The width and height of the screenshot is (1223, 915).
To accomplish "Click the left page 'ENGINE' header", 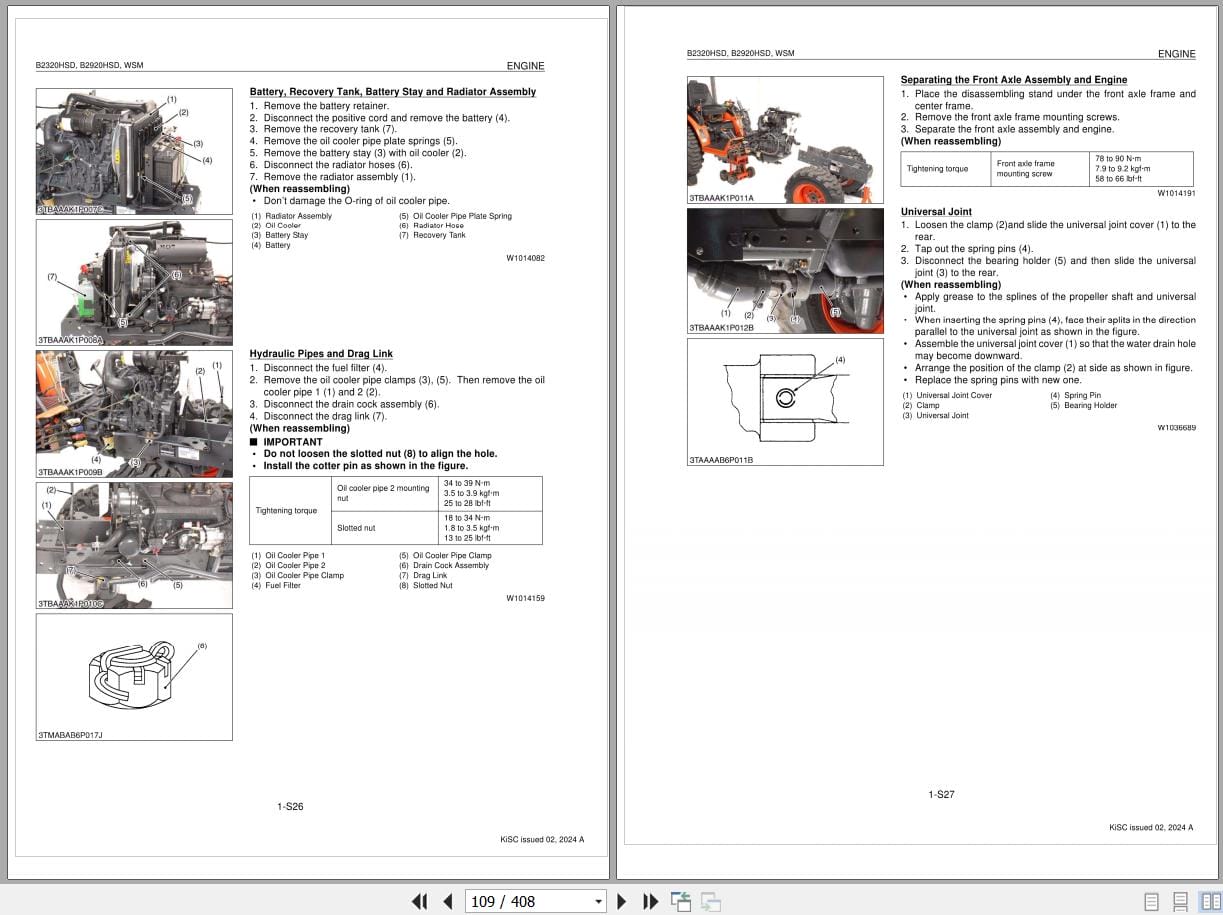I will [526, 66].
